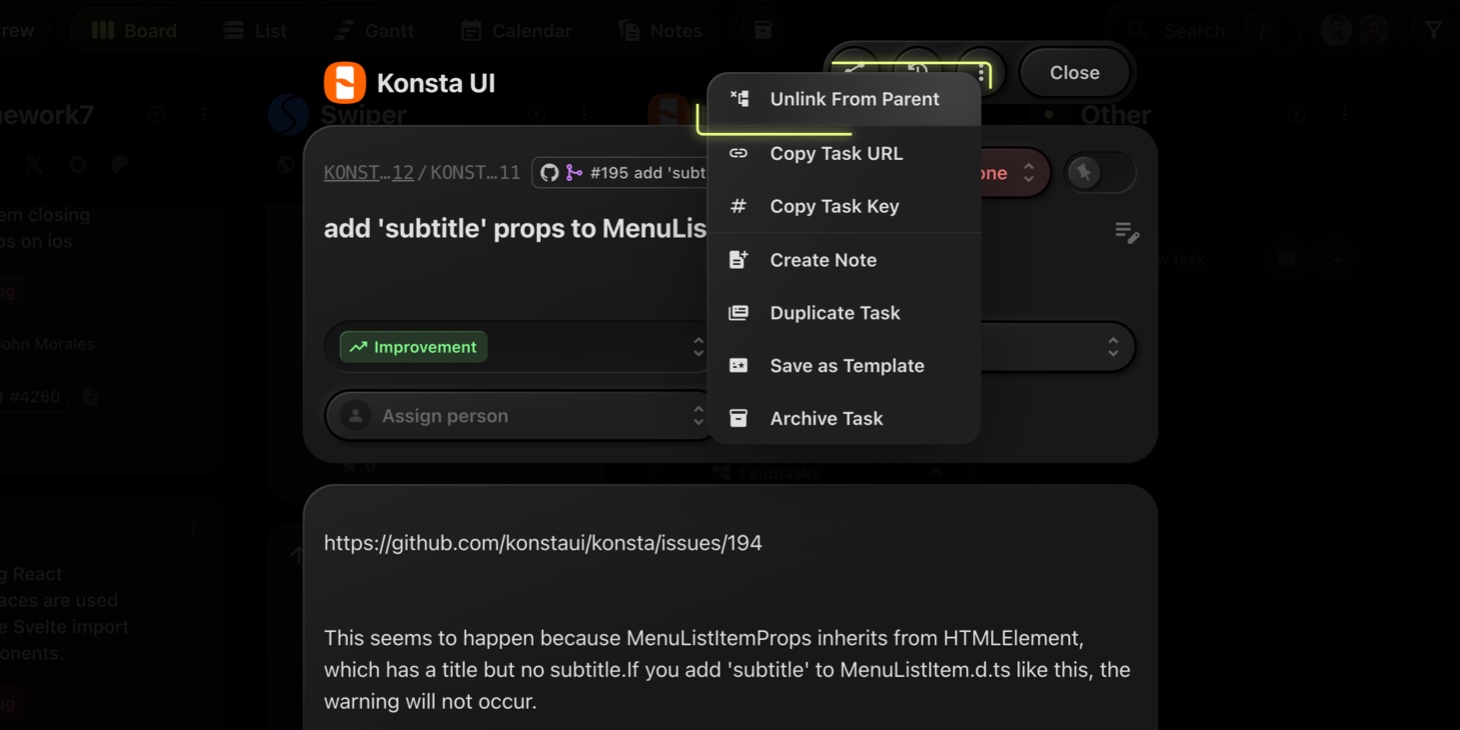Click the three-dot more options icon
Screen dimensions: 1460x730
(x=982, y=73)
